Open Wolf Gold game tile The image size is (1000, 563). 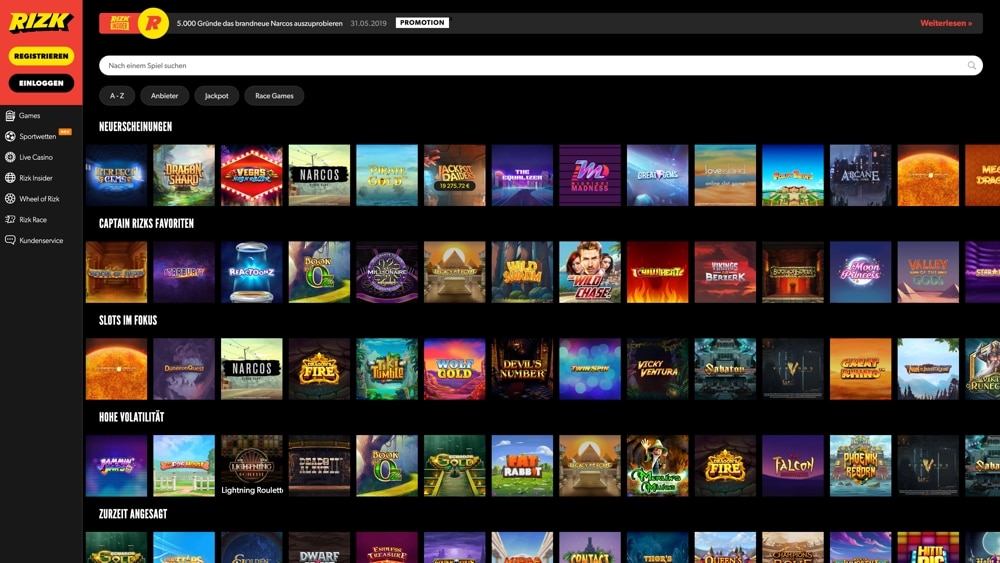[x=454, y=369]
